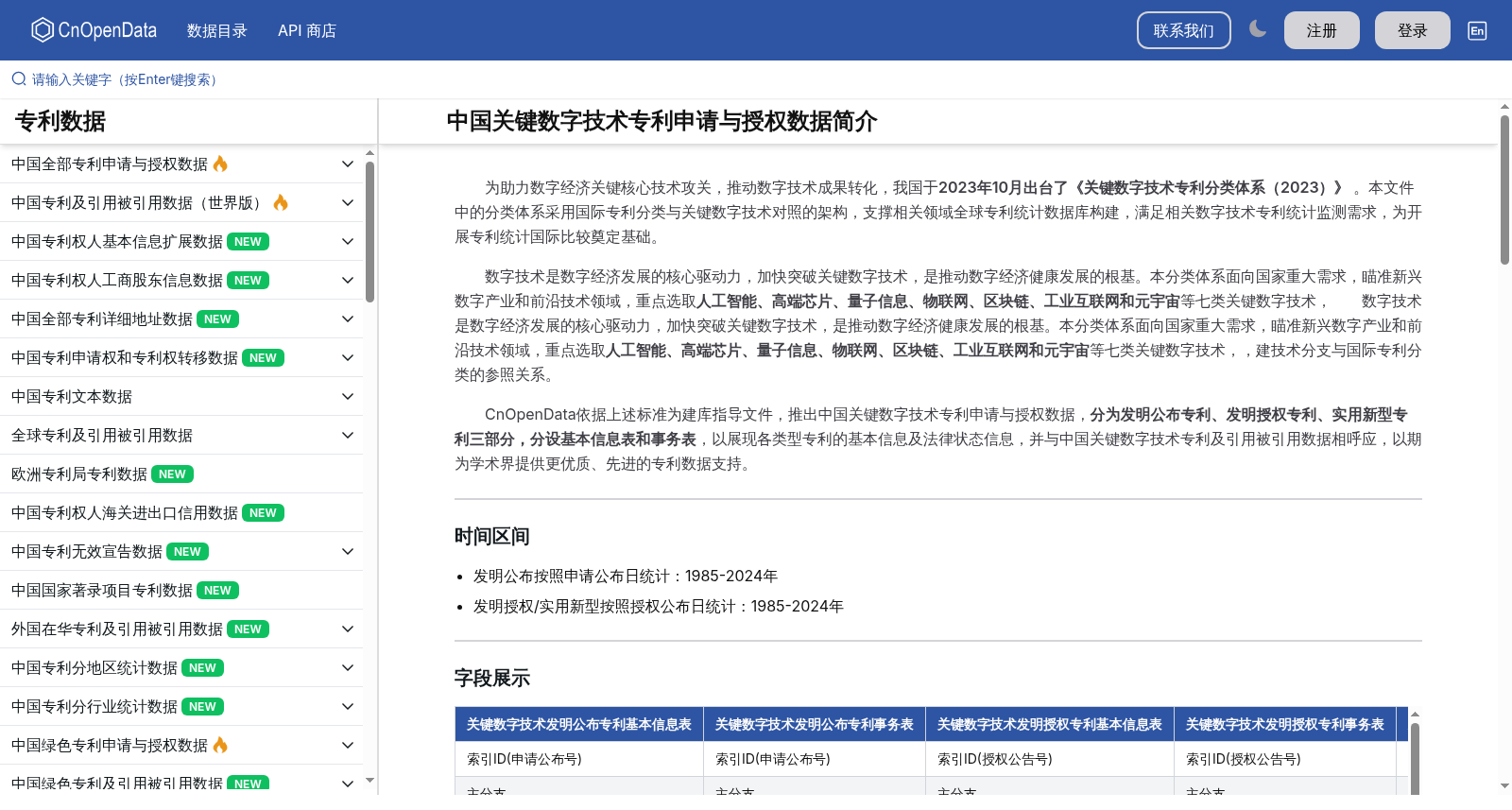Click sidebar scroll-up arrow
Screen dimensions: 1512x810
[370, 152]
